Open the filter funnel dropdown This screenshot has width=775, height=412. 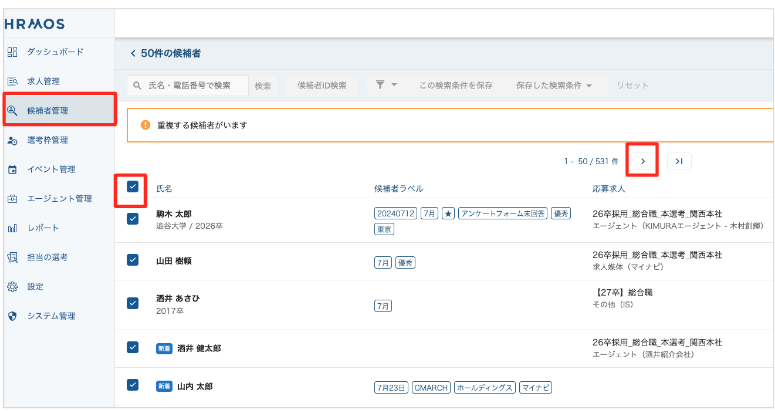tap(385, 86)
